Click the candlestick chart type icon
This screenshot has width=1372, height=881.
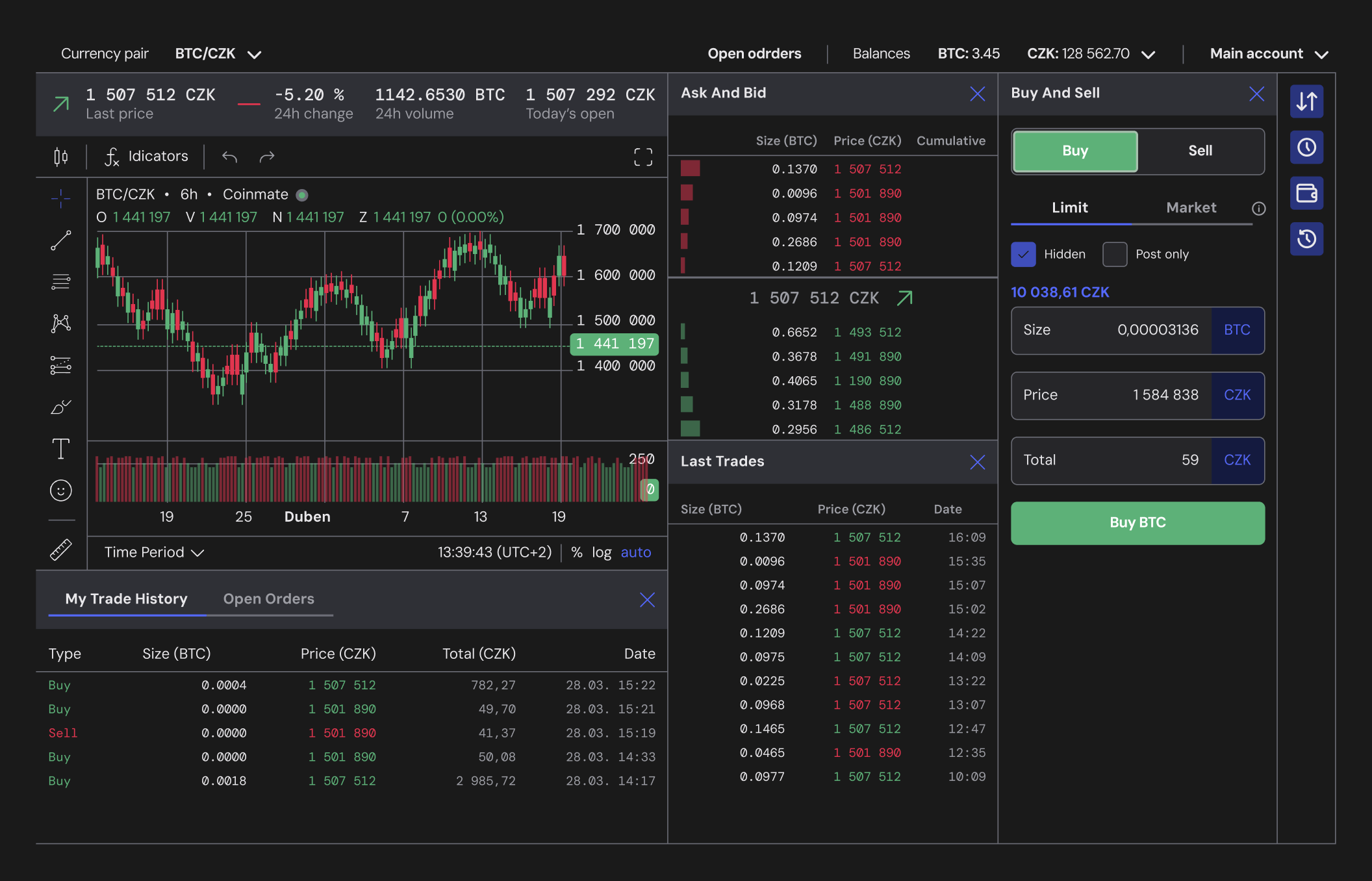pos(60,157)
